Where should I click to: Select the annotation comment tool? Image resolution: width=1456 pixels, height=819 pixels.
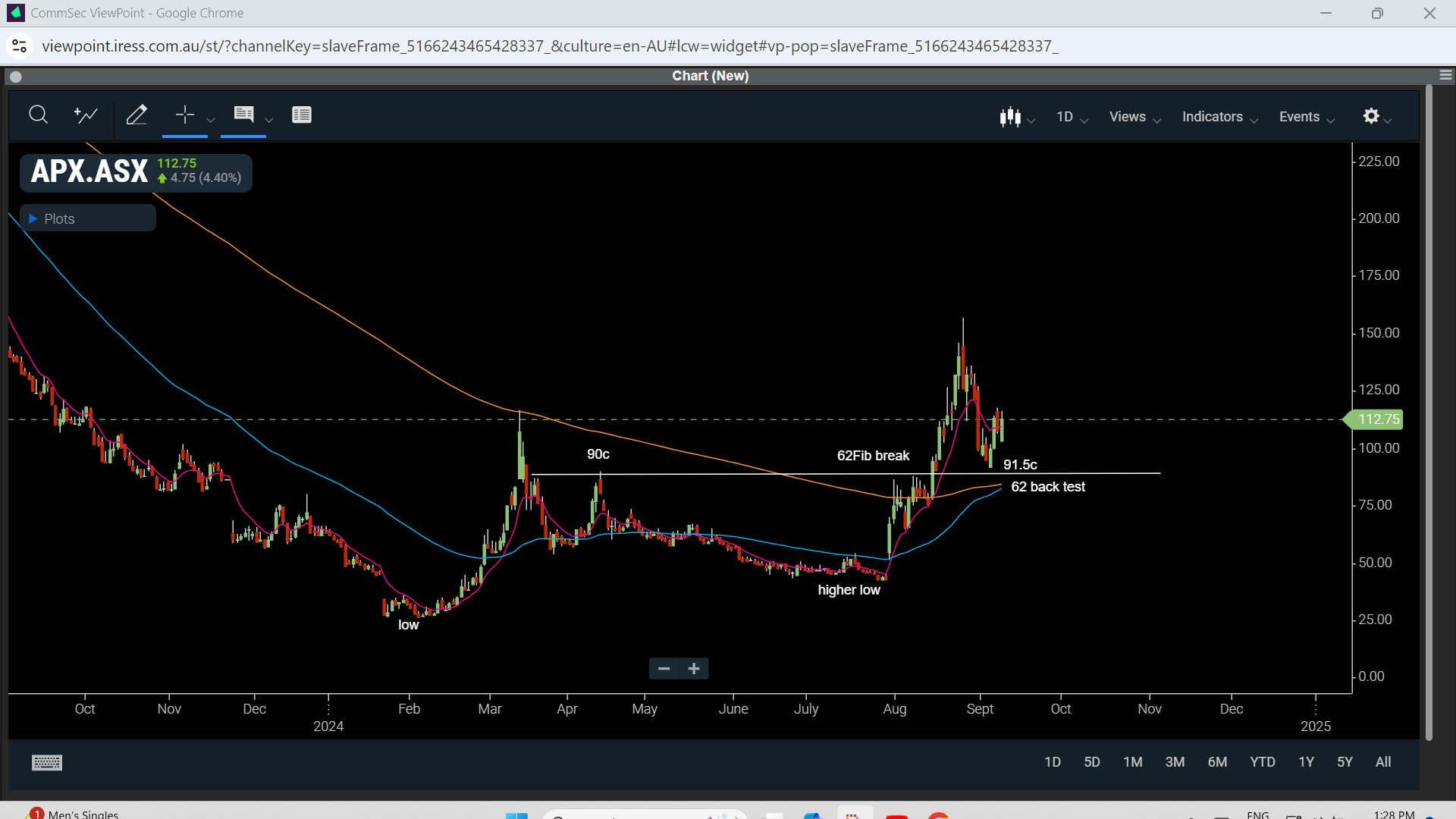(x=243, y=115)
